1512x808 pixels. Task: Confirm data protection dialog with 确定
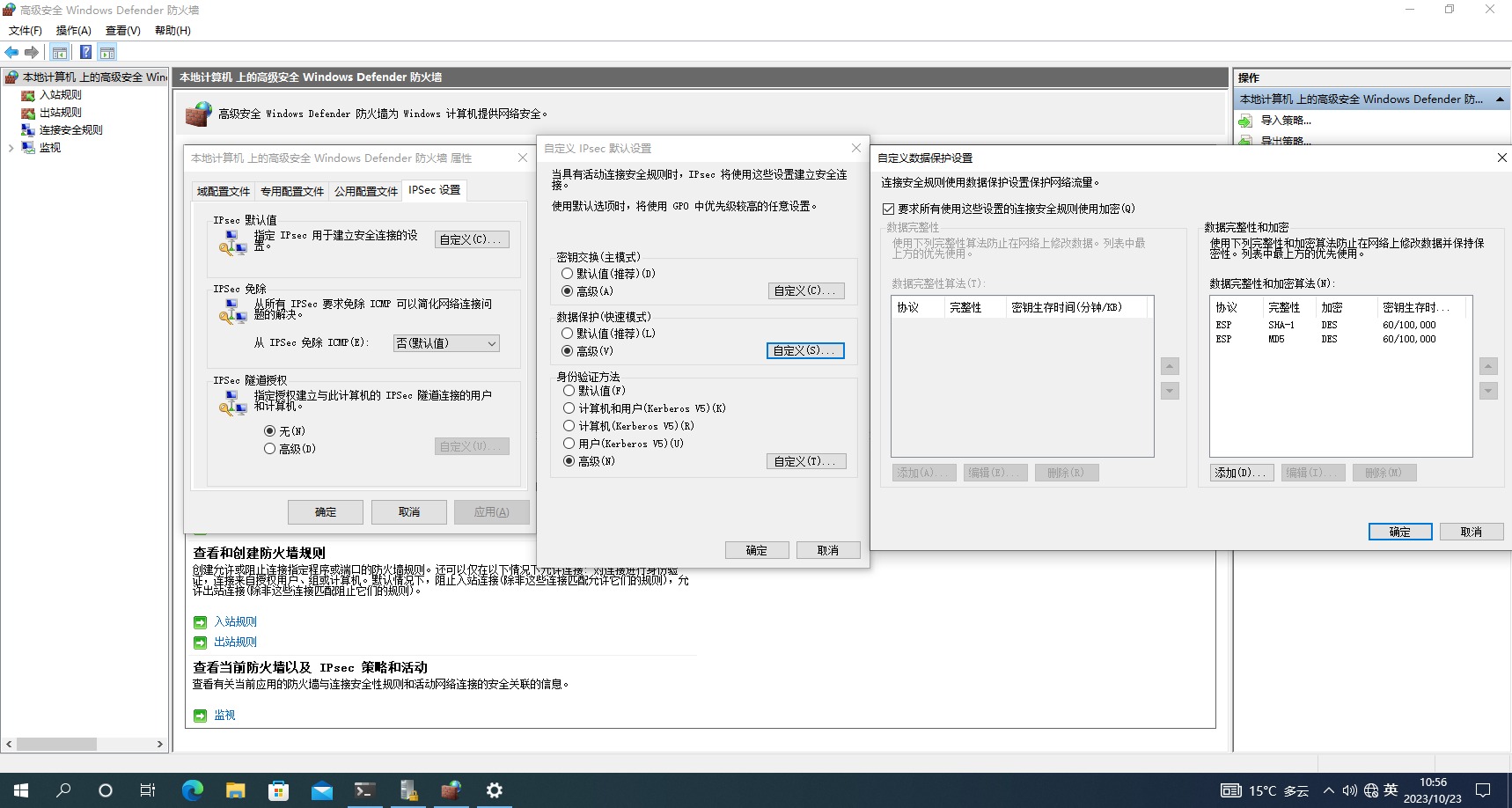pyautogui.click(x=1400, y=532)
